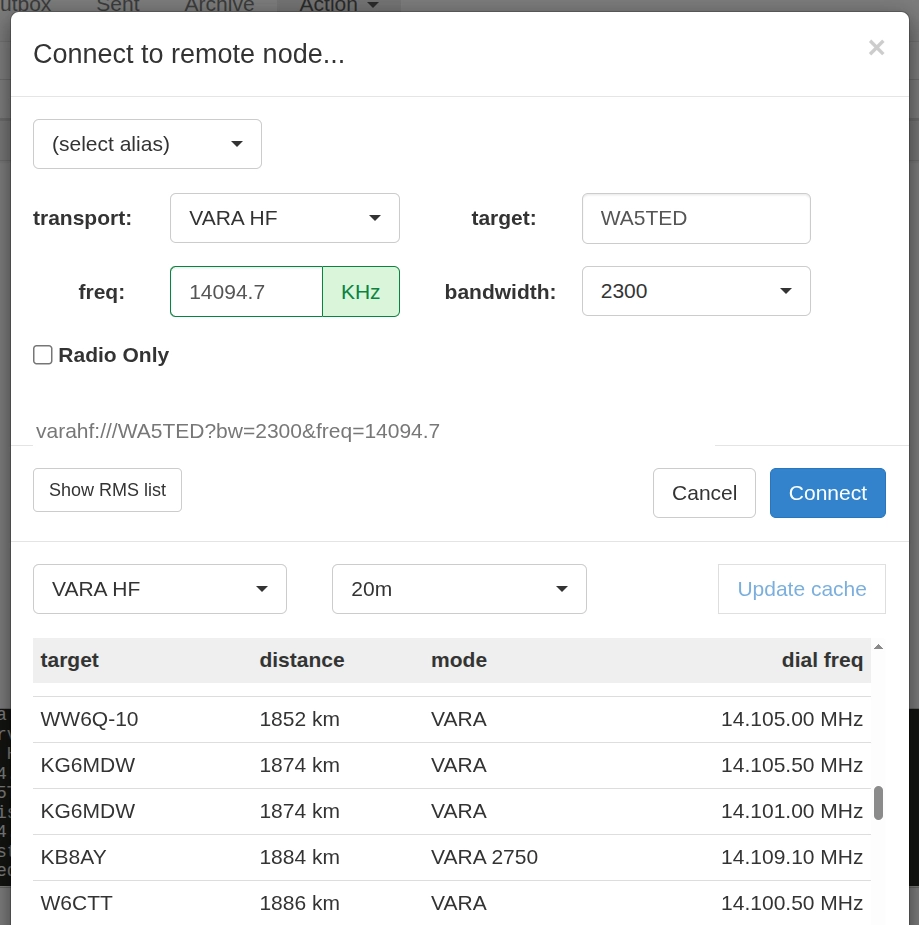Select the WW6Q-10 station row
919x925 pixels.
452,719
